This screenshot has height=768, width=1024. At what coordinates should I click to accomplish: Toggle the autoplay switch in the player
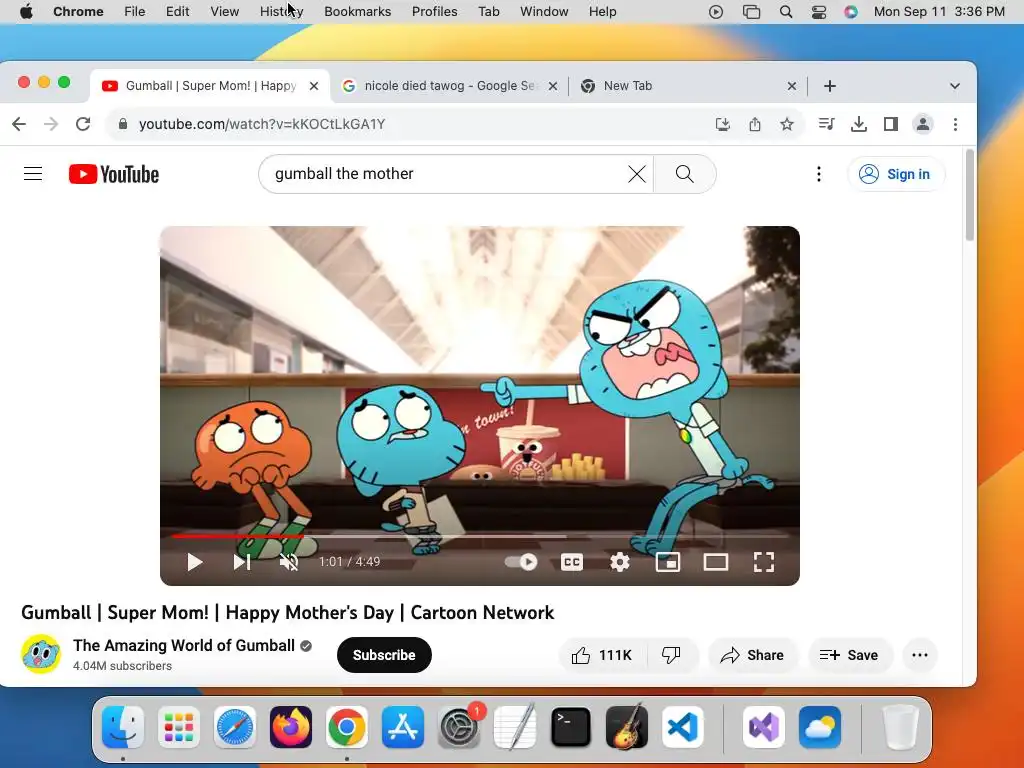click(x=521, y=562)
